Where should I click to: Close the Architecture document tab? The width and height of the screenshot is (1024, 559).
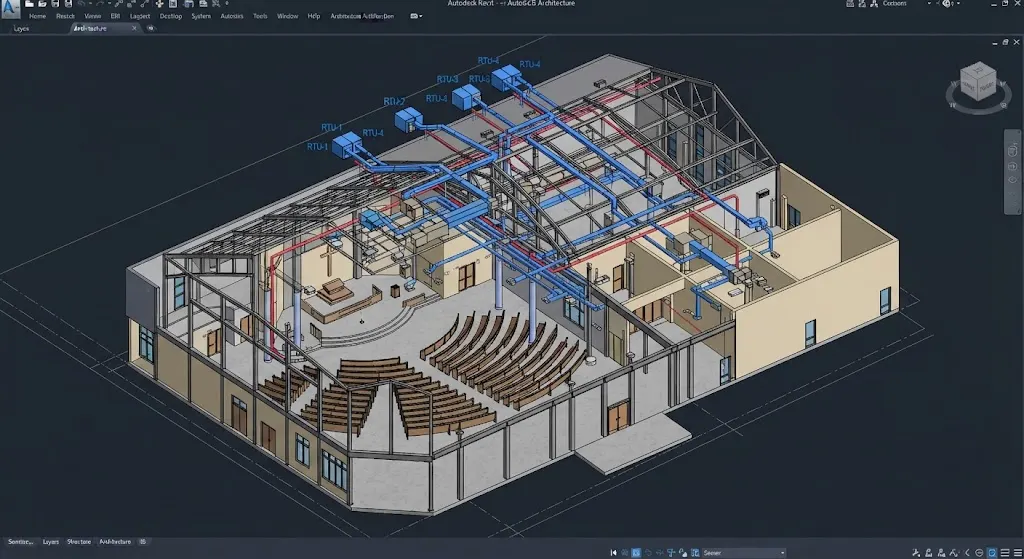click(134, 28)
